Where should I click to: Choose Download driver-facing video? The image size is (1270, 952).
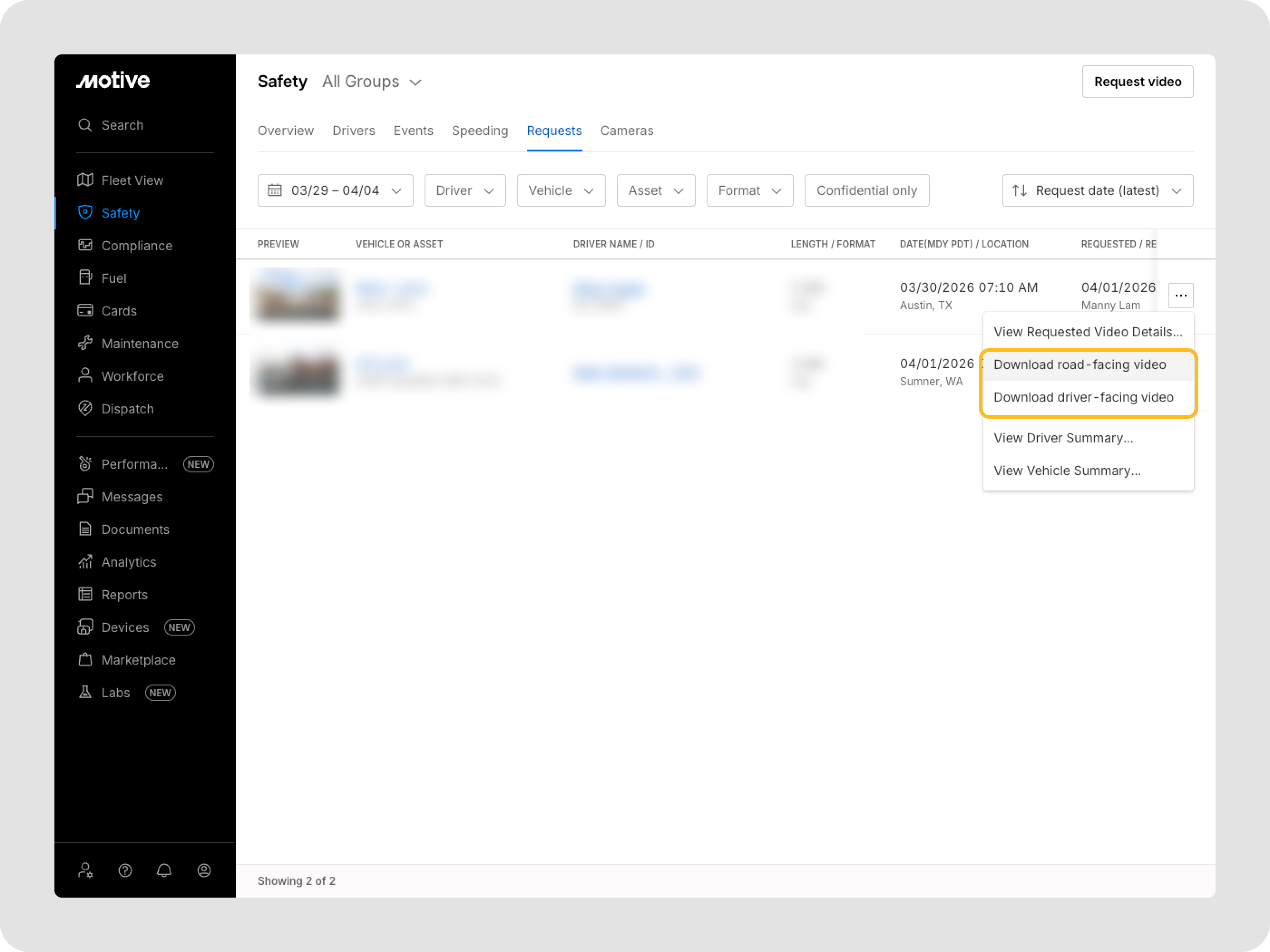pos(1083,397)
